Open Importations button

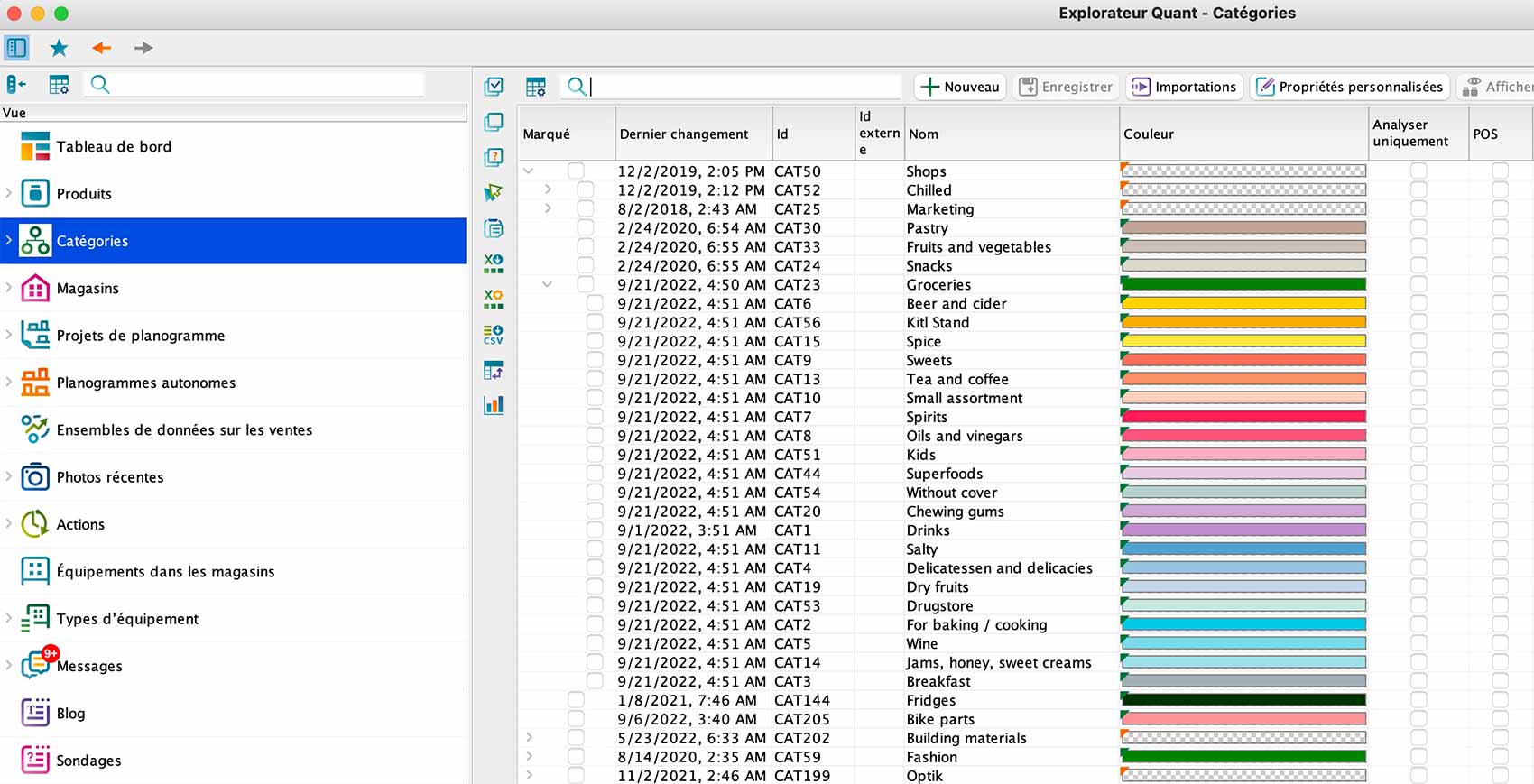1185,87
